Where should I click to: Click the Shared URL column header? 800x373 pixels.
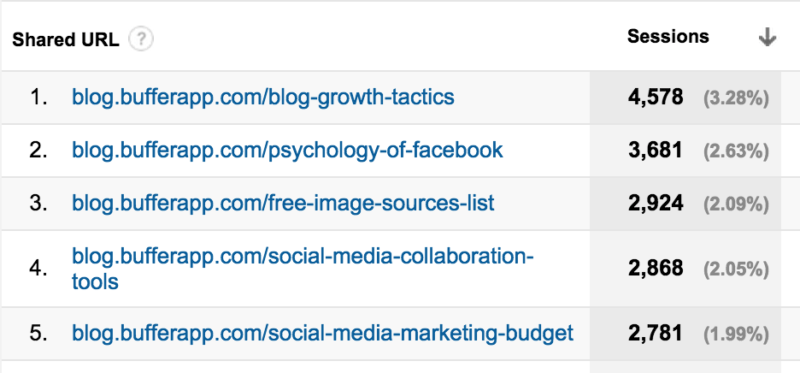click(65, 40)
